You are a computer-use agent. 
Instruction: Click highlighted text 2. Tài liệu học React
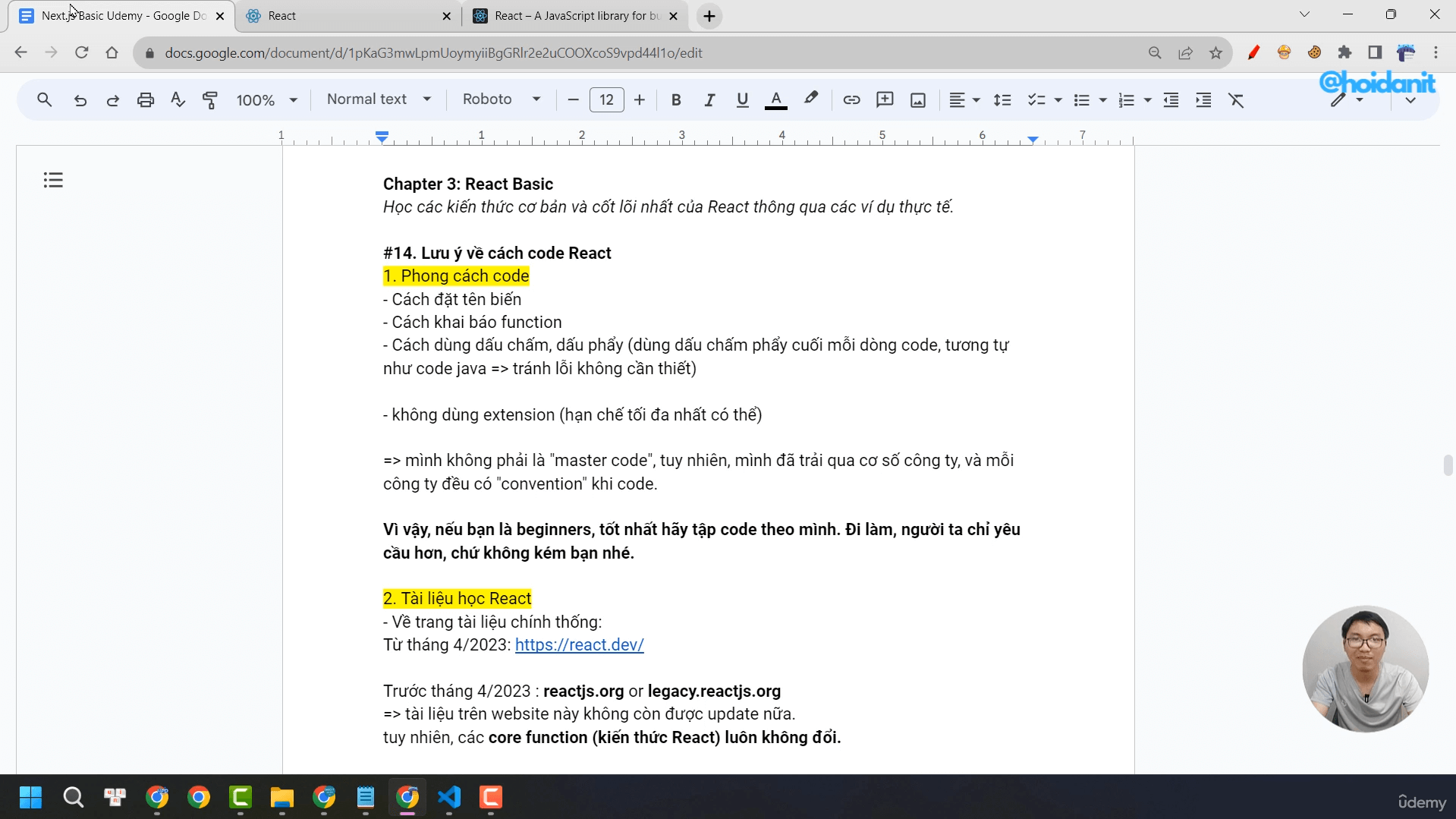(x=457, y=598)
